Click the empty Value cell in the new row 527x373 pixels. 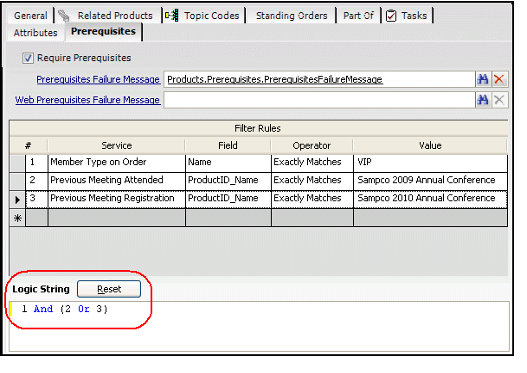pos(431,217)
